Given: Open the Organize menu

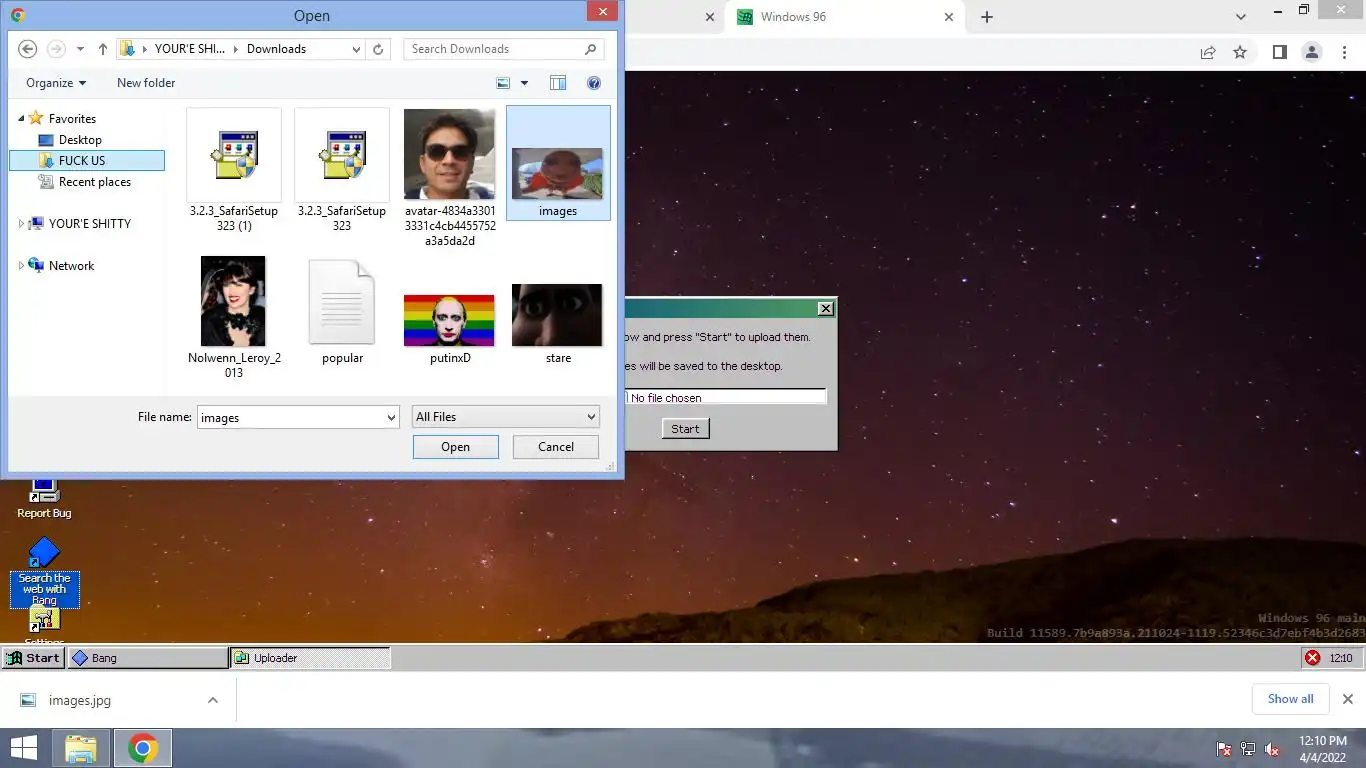Looking at the screenshot, I should [56, 83].
